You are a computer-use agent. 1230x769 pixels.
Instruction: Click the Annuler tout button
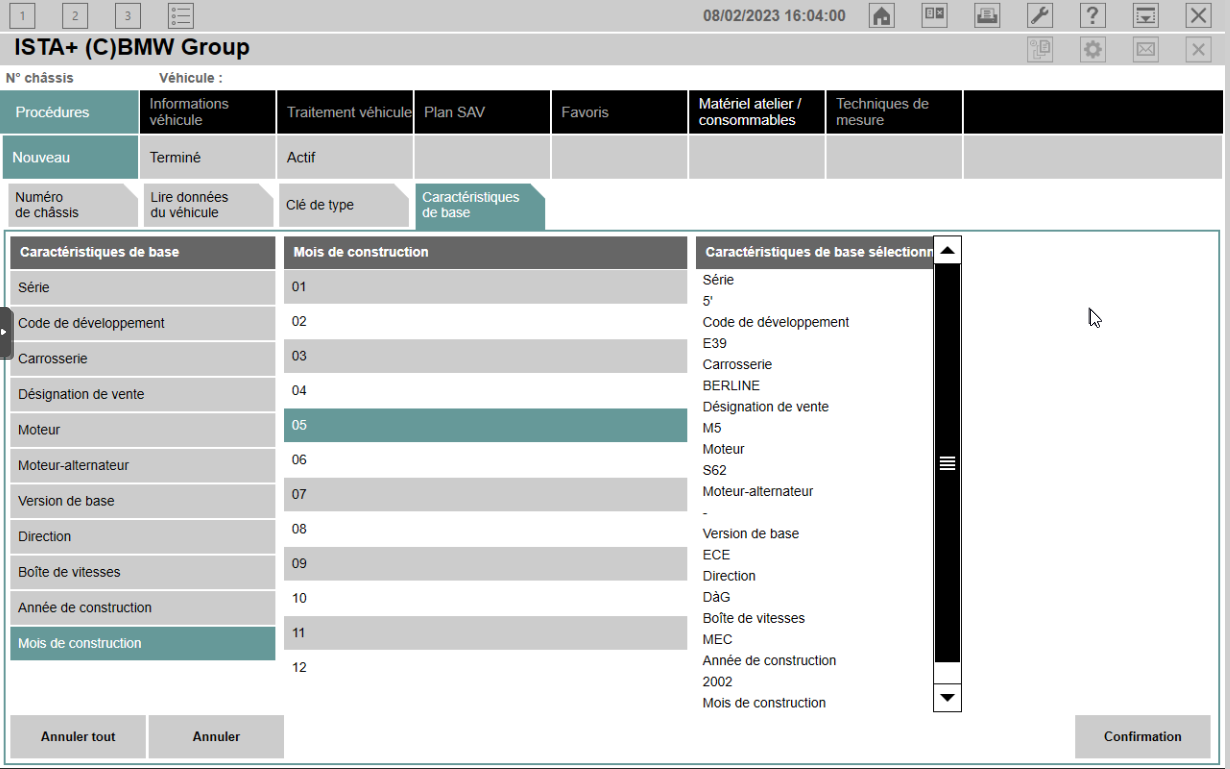click(x=78, y=737)
